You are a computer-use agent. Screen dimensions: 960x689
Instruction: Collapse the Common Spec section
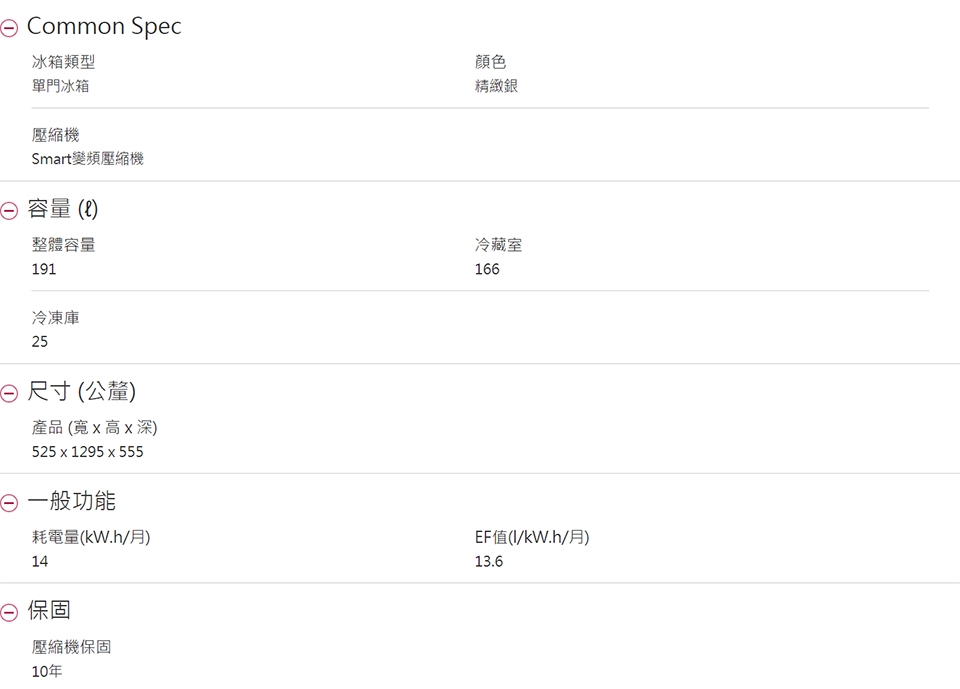click(x=9, y=28)
